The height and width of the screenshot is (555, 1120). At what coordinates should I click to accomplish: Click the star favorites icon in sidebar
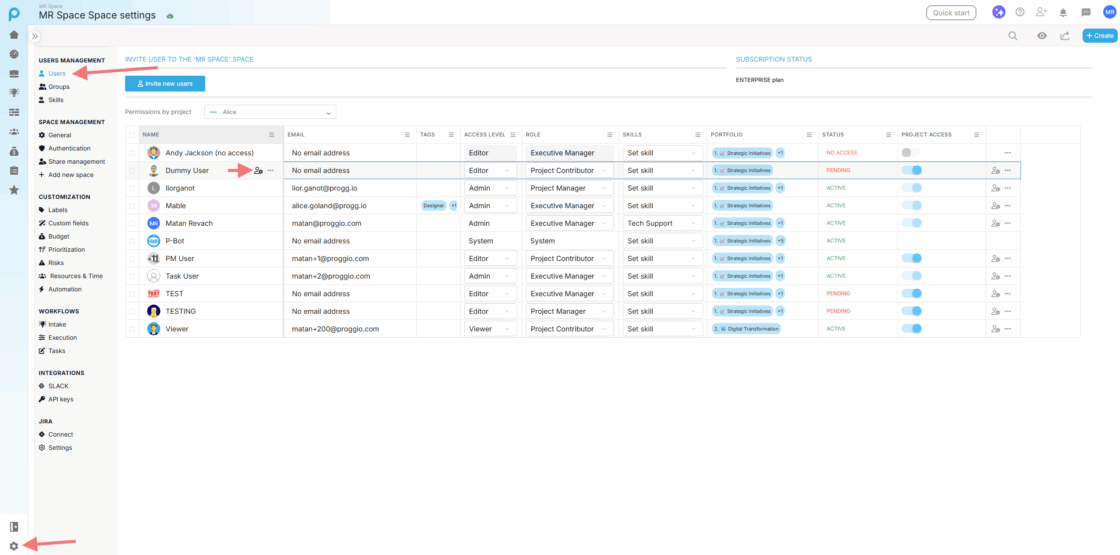tap(14, 190)
